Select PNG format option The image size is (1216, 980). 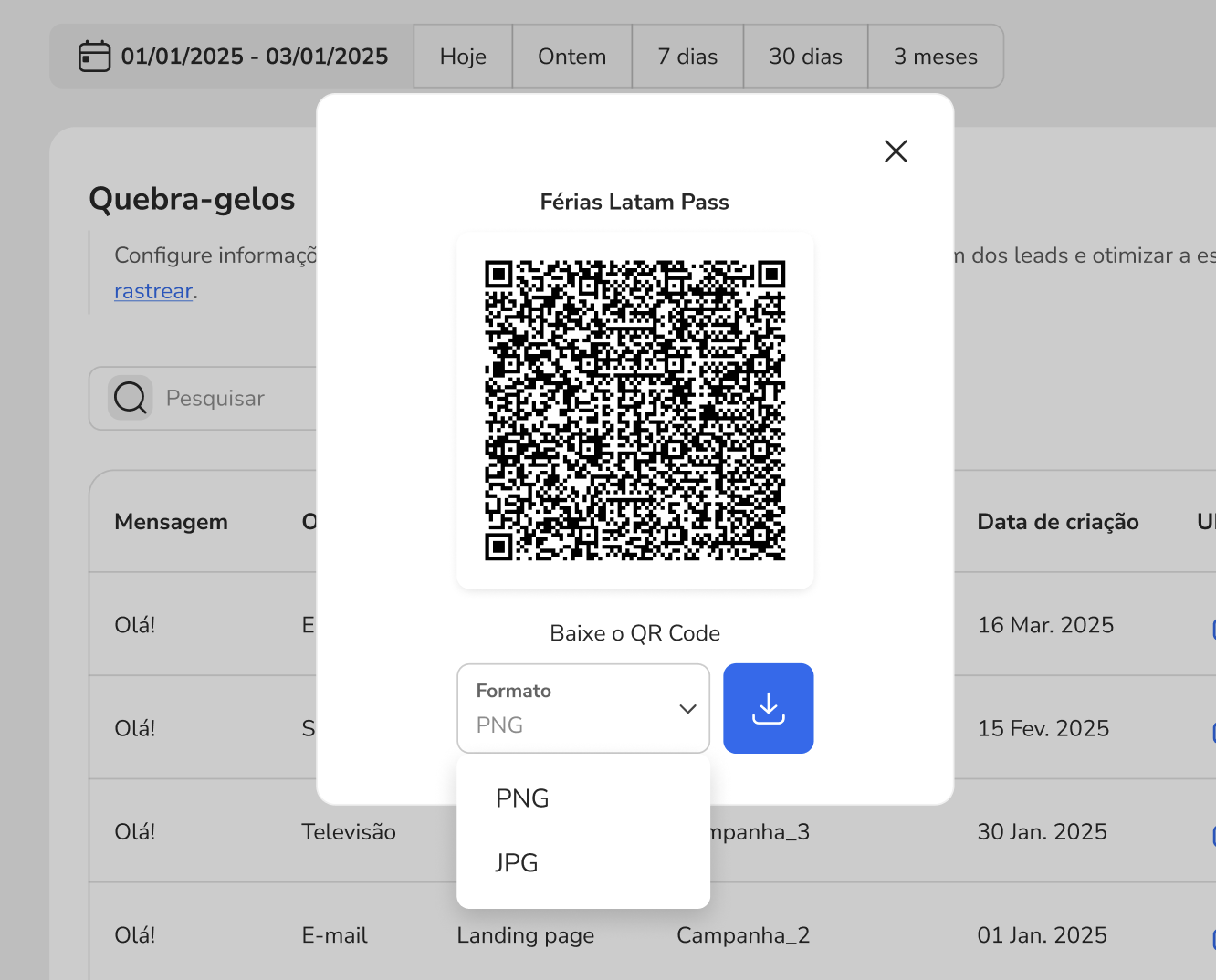click(522, 798)
